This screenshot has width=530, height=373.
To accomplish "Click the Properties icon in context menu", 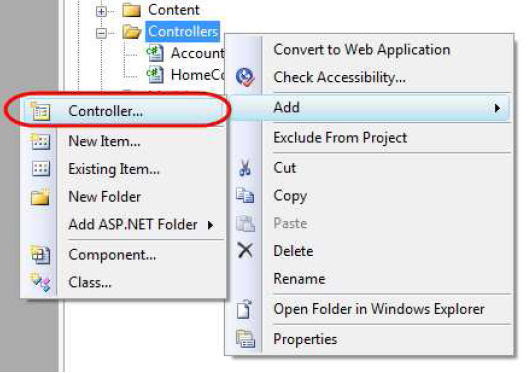I will pyautogui.click(x=245, y=339).
